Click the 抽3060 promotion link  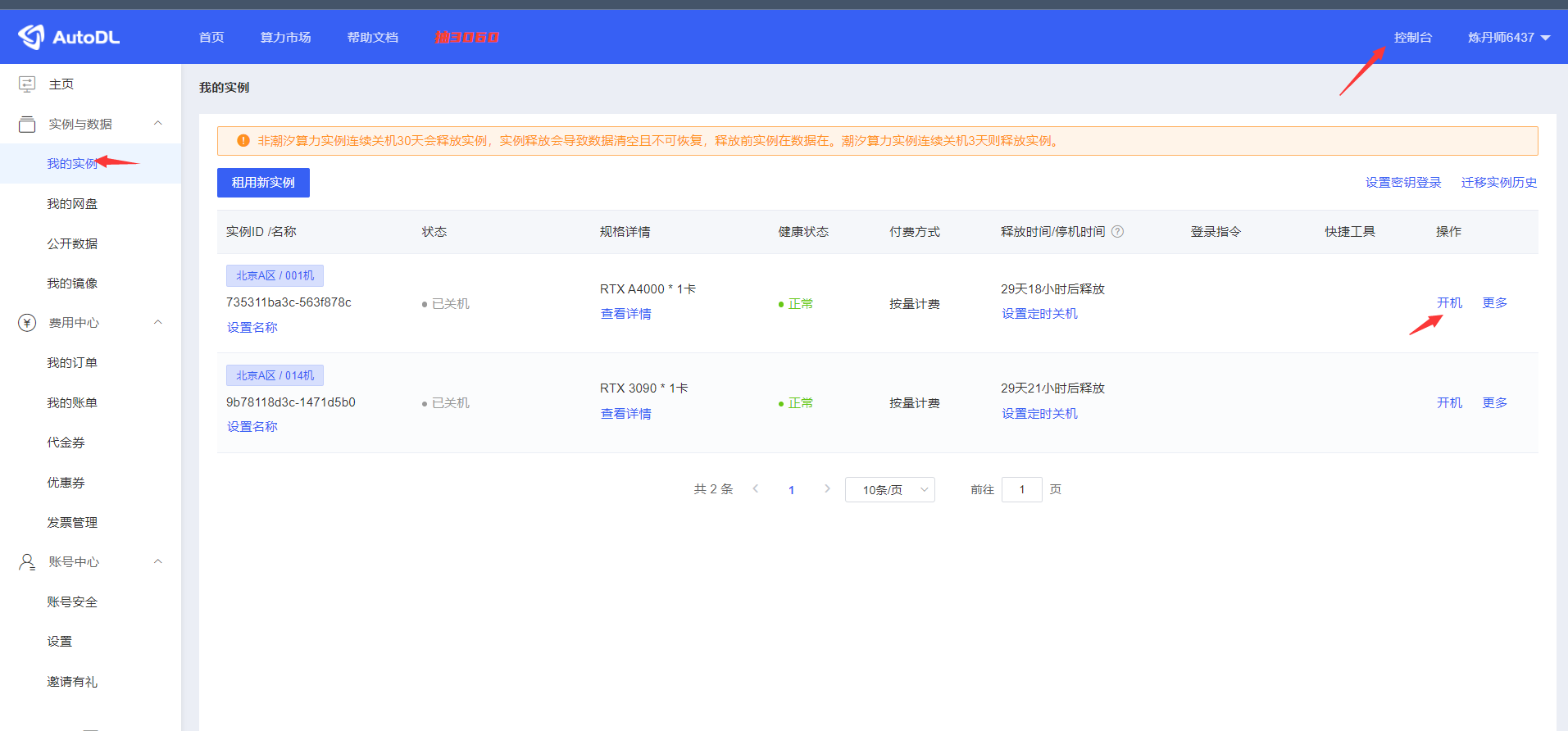[x=466, y=38]
